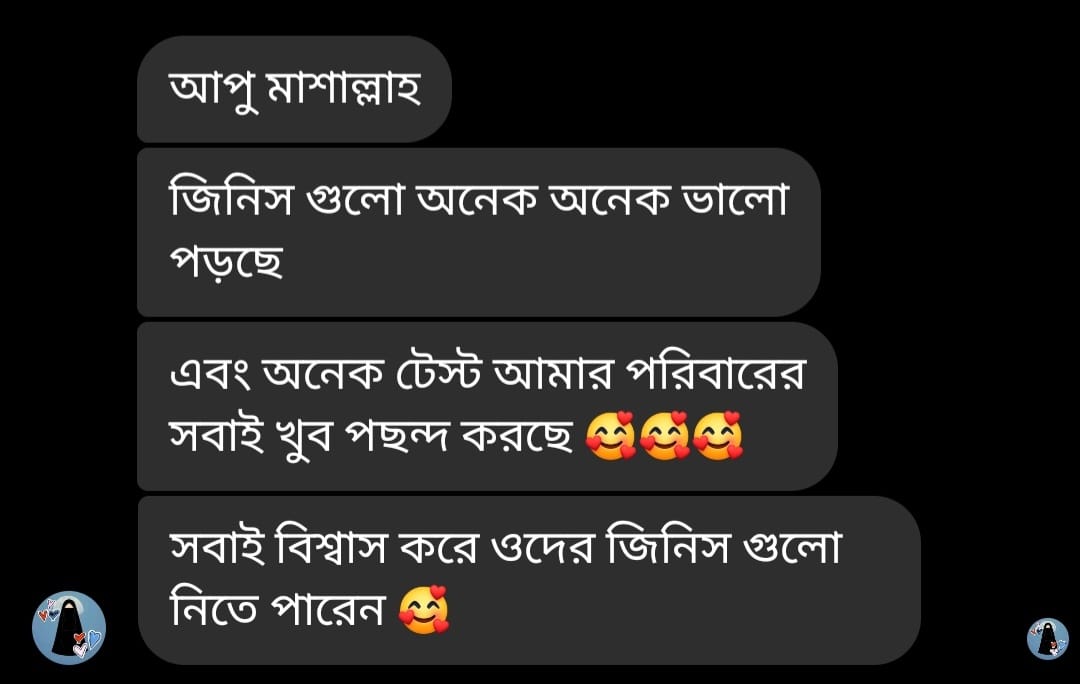Click the message bubble beginning "জিনিস গুলো অনেক অনেক"
Screen dimensions: 1080x684
[479, 232]
